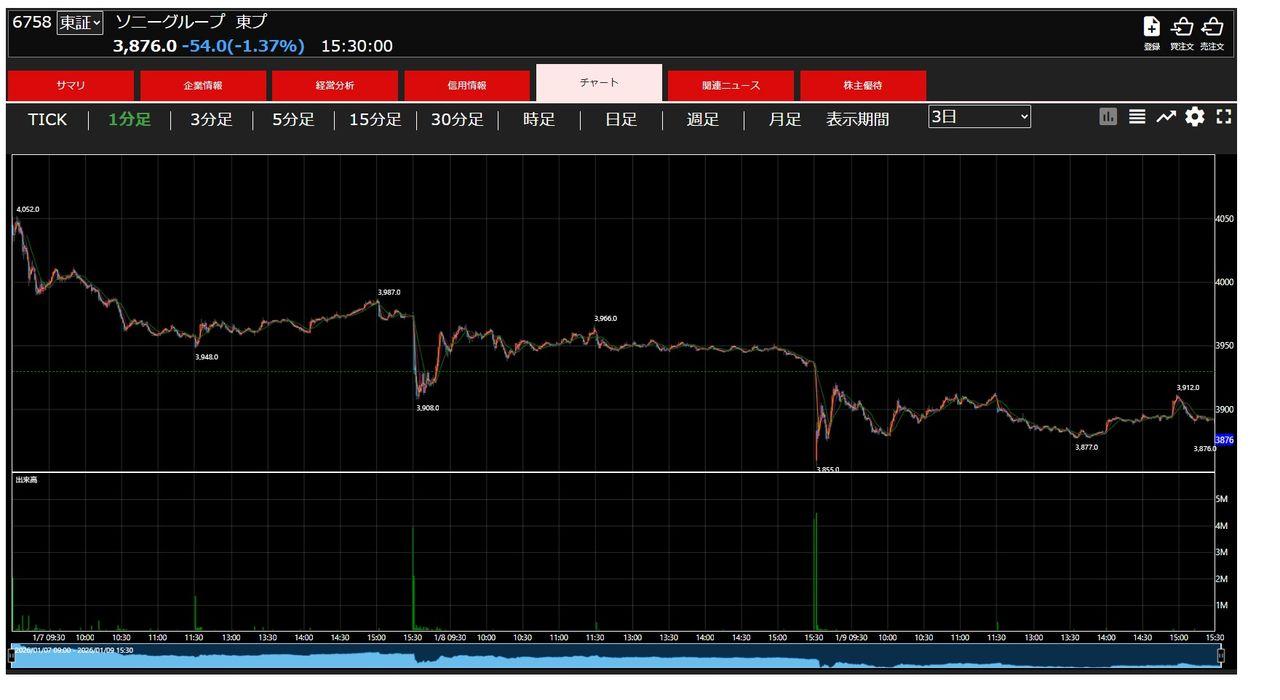Open chart settings gear icon

pyautogui.click(x=1194, y=117)
